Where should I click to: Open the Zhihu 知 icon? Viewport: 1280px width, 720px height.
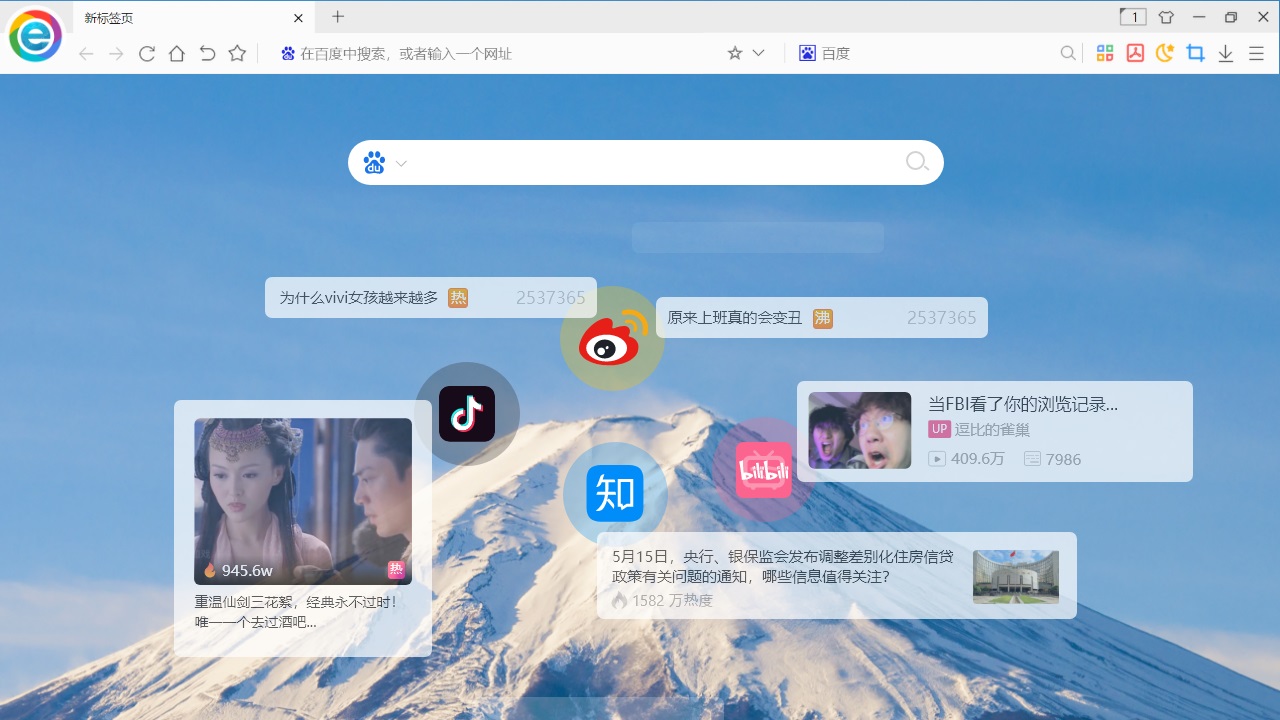[615, 494]
